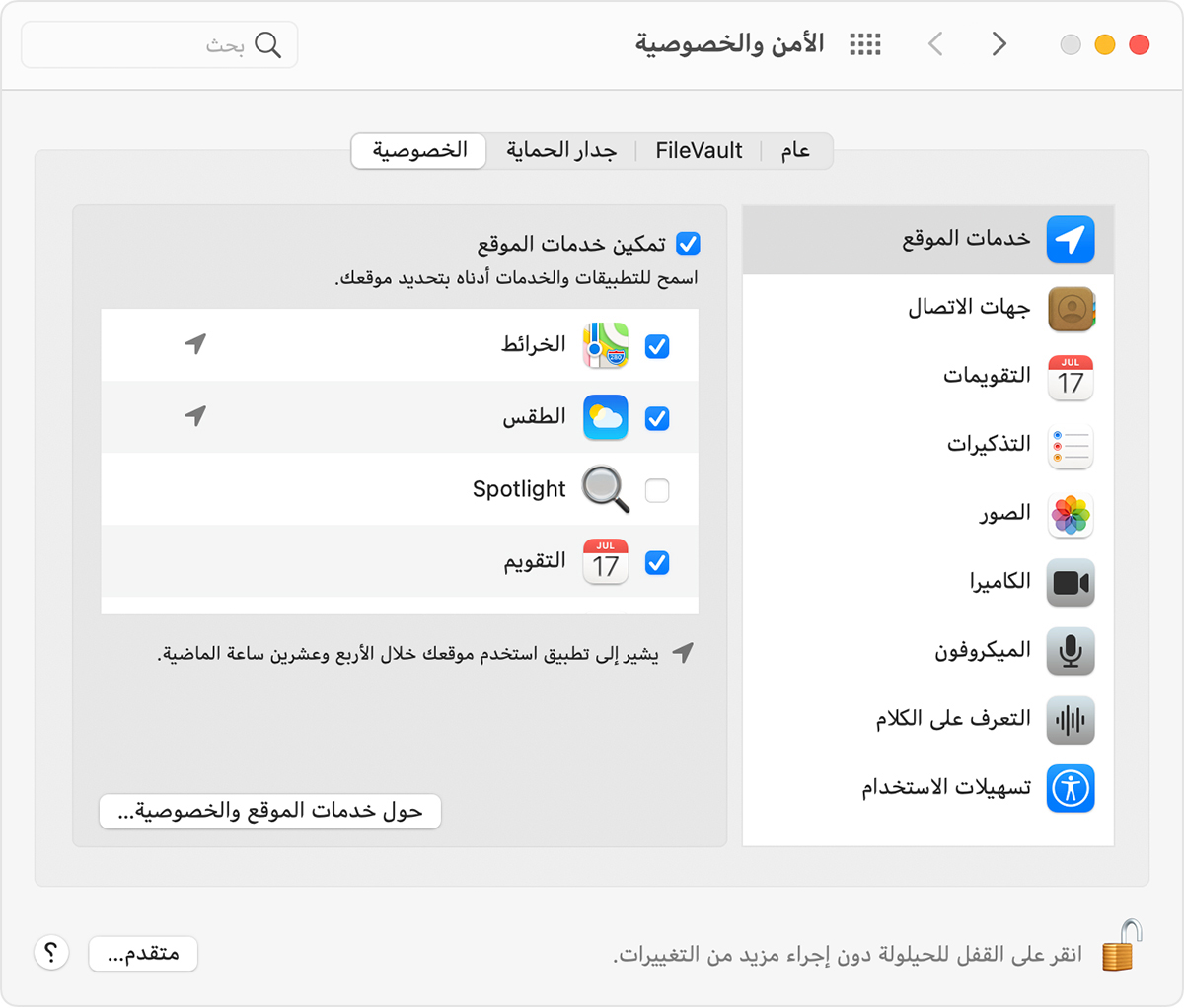This screenshot has width=1184, height=1008.
Task: Click the location arrow indicator beside الخرائط
Action: [195, 343]
